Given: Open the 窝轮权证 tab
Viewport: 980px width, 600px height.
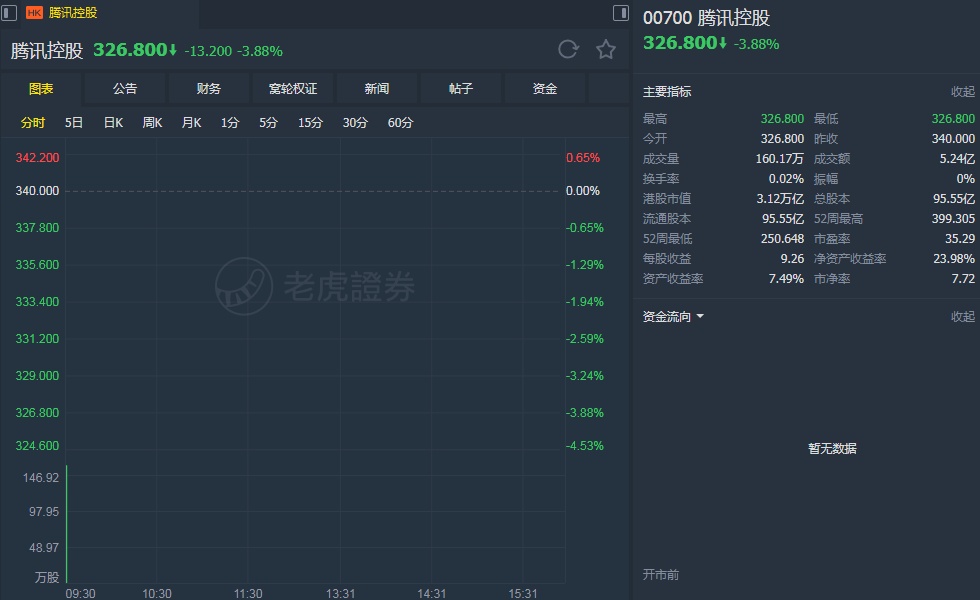Looking at the screenshot, I should click(x=293, y=89).
